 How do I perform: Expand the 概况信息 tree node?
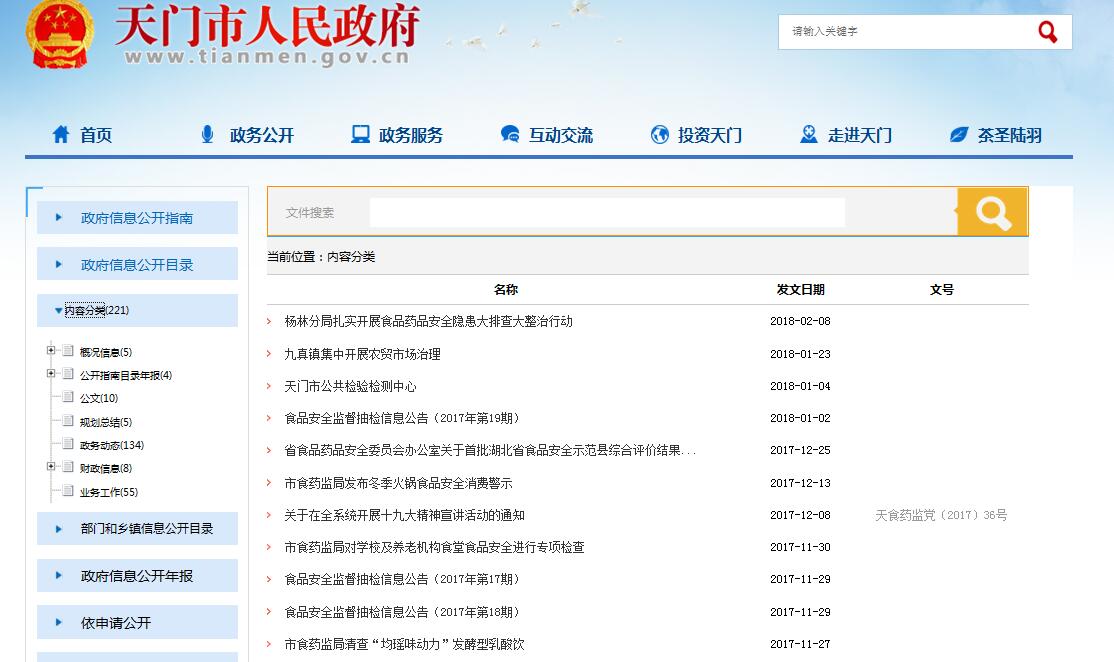[51, 351]
